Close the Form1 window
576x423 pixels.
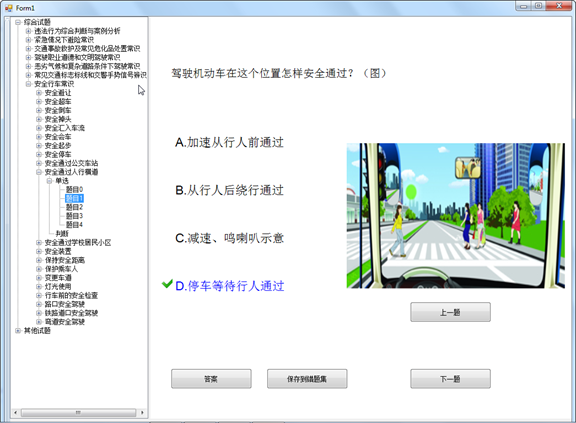coord(559,6)
